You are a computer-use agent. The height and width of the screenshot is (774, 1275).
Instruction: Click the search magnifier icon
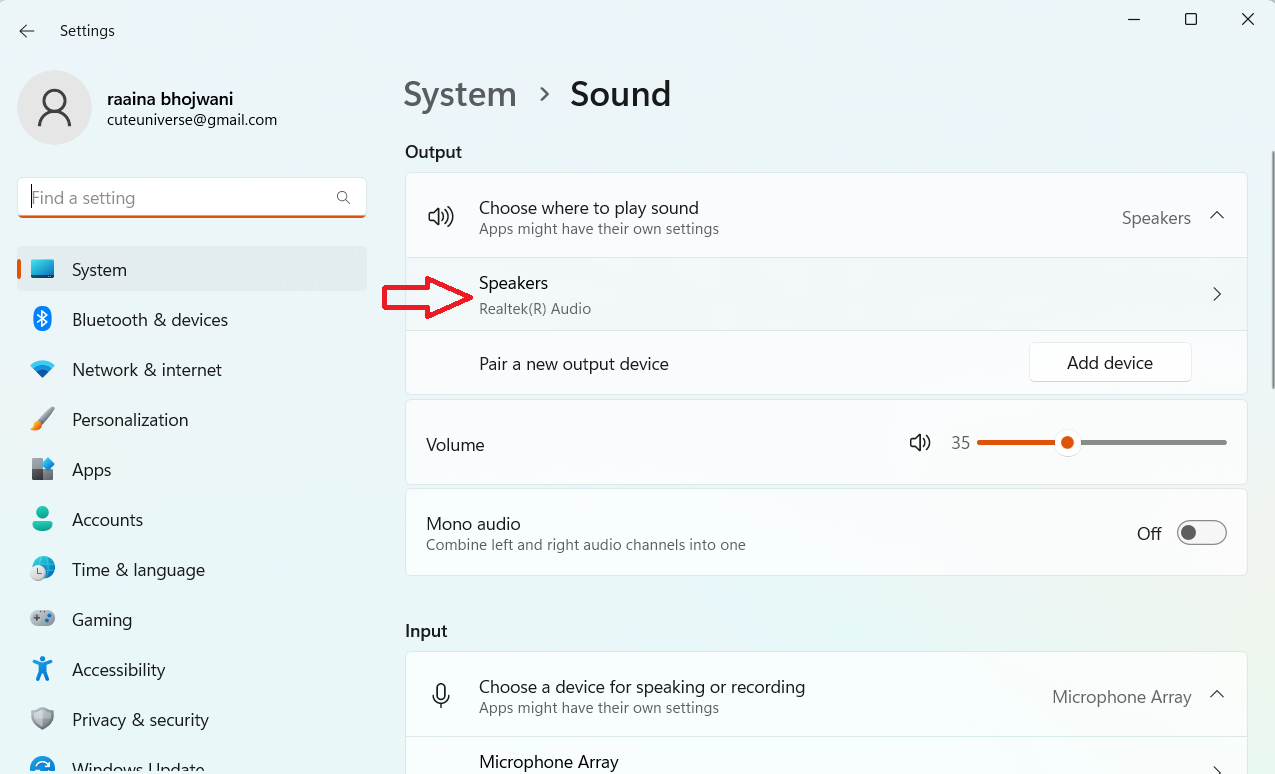tap(343, 198)
